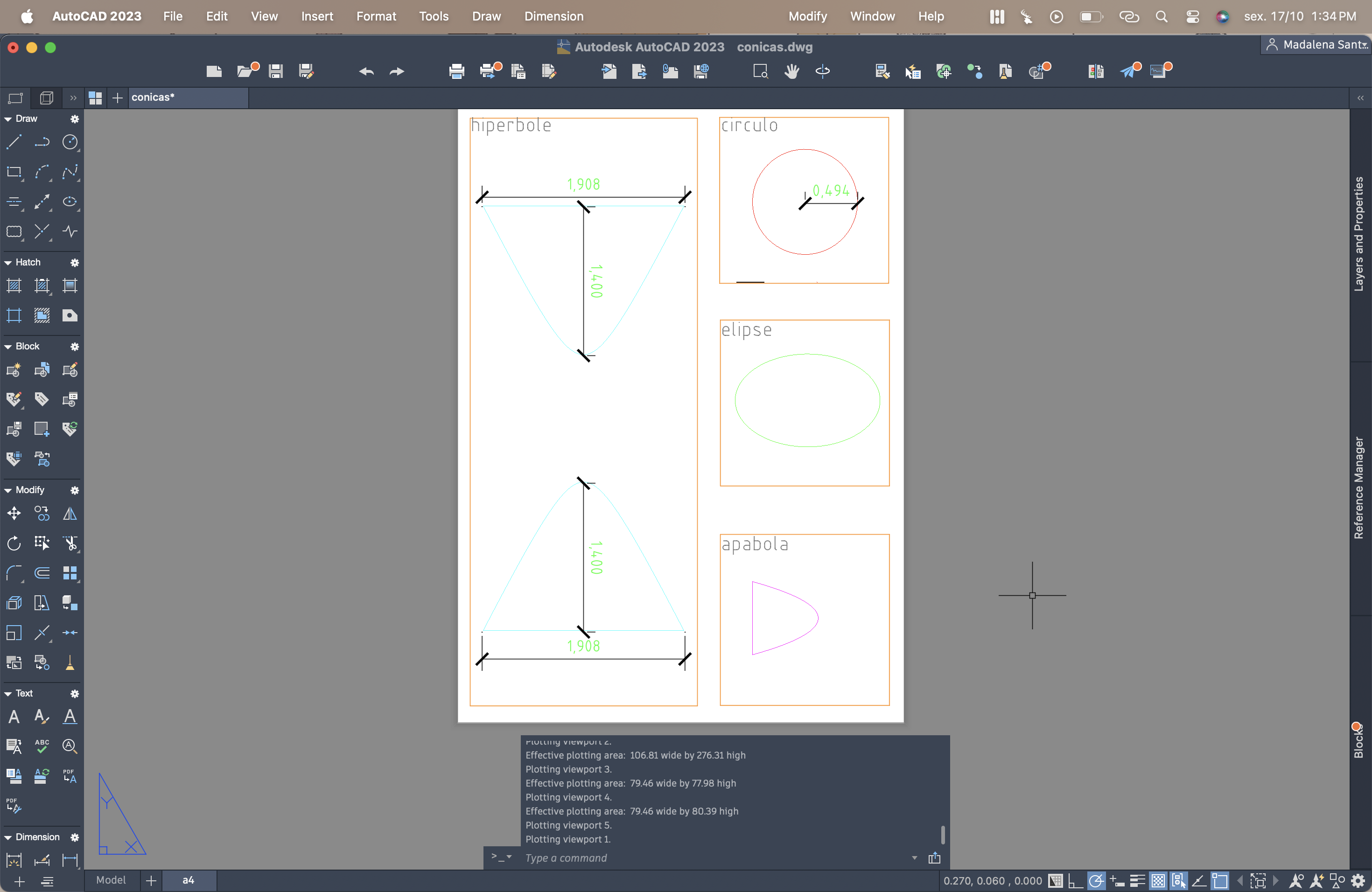Open the Hatch tool
This screenshot has height=892, width=1372.
pos(14,285)
